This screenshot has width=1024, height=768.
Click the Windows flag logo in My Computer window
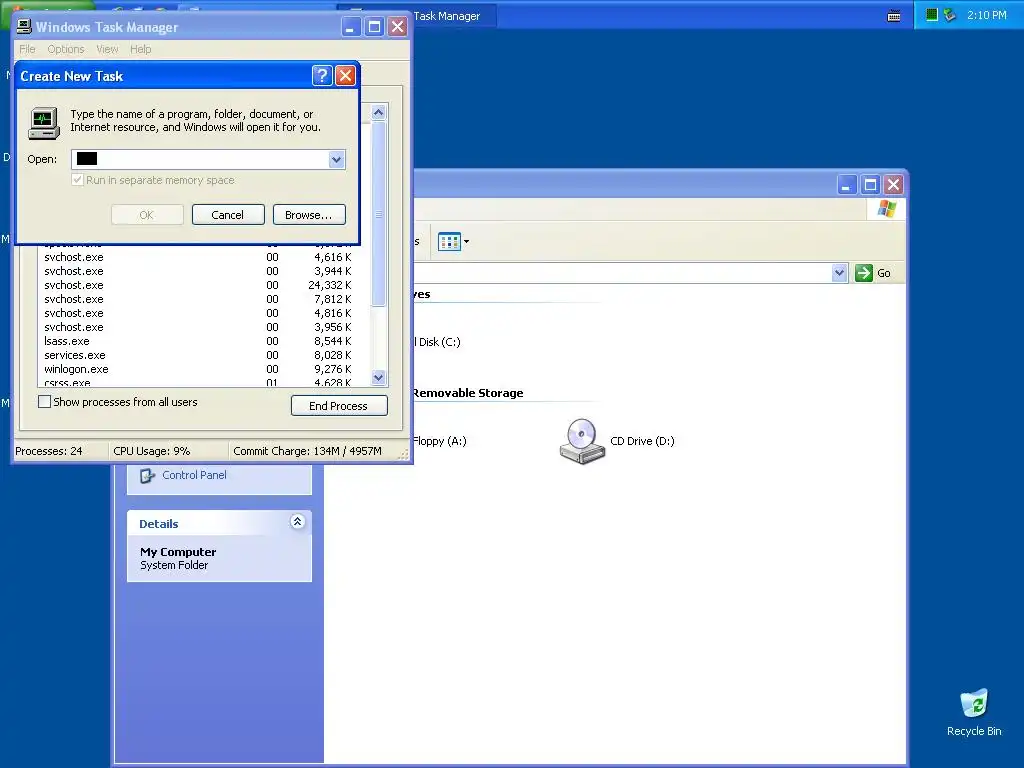click(887, 209)
